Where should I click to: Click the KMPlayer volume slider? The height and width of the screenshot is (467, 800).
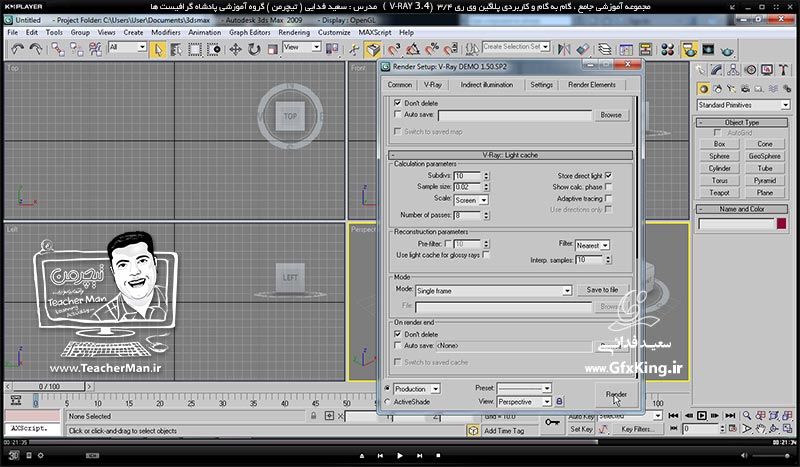tap(771, 455)
